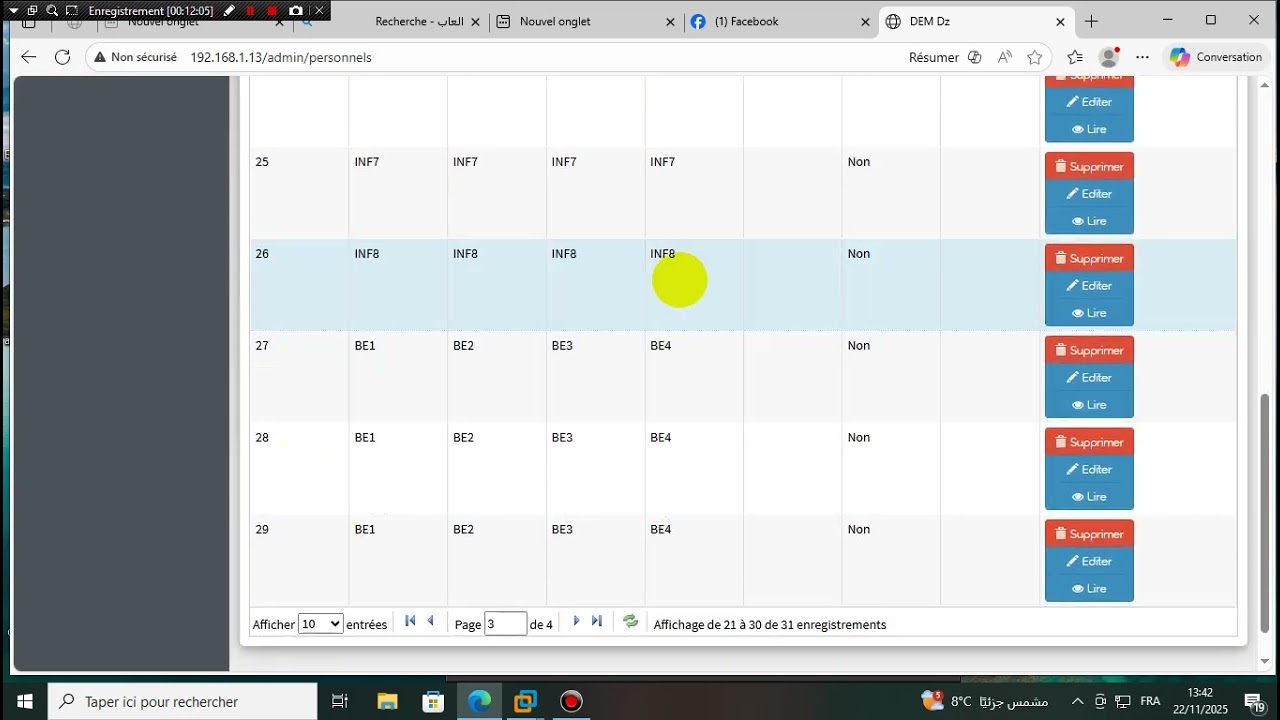Close the Facebook tab
The width and height of the screenshot is (1280, 720).
point(865,21)
